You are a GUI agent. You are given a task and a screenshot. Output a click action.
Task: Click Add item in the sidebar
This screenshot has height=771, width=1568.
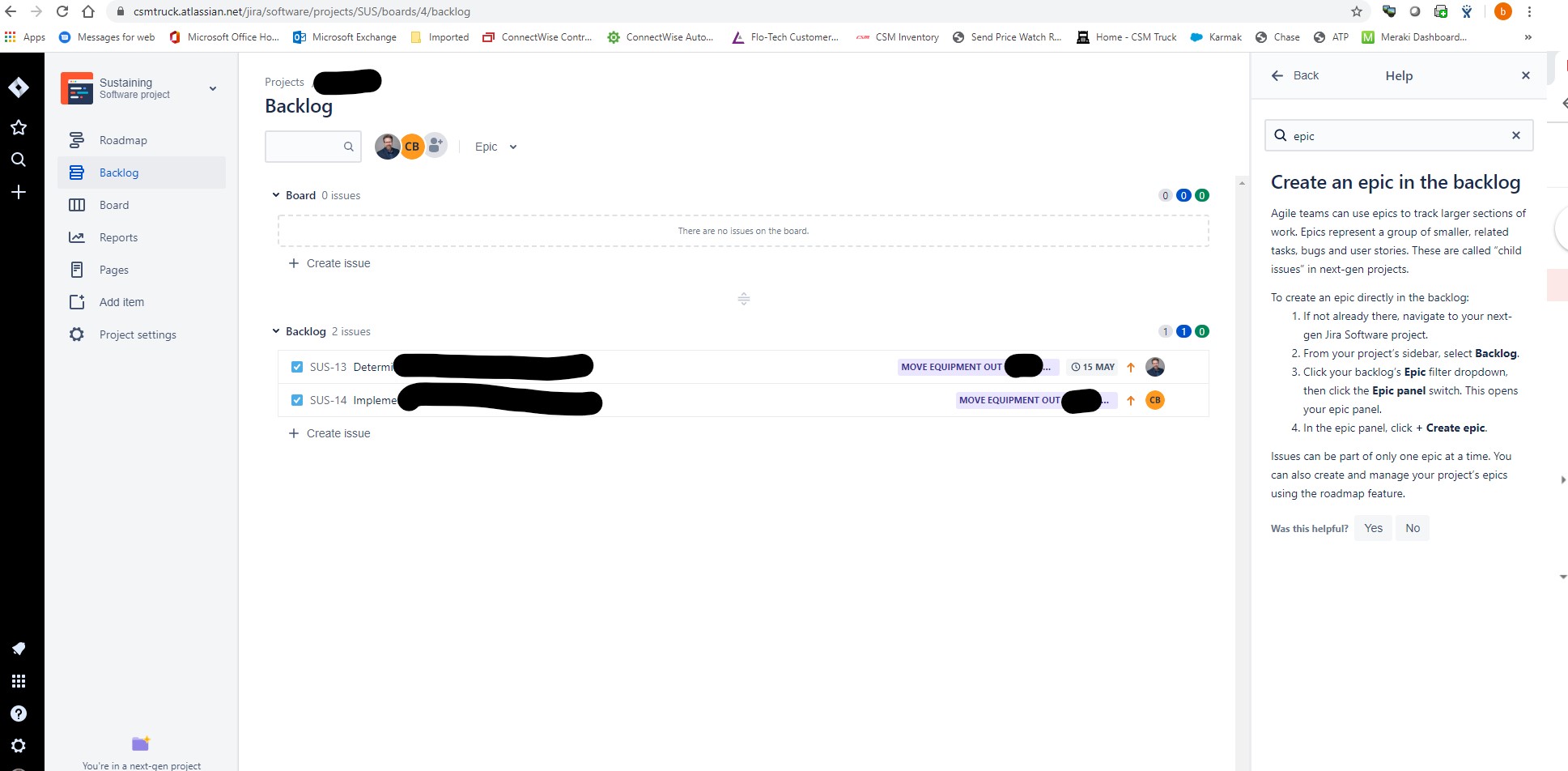pyautogui.click(x=142, y=302)
